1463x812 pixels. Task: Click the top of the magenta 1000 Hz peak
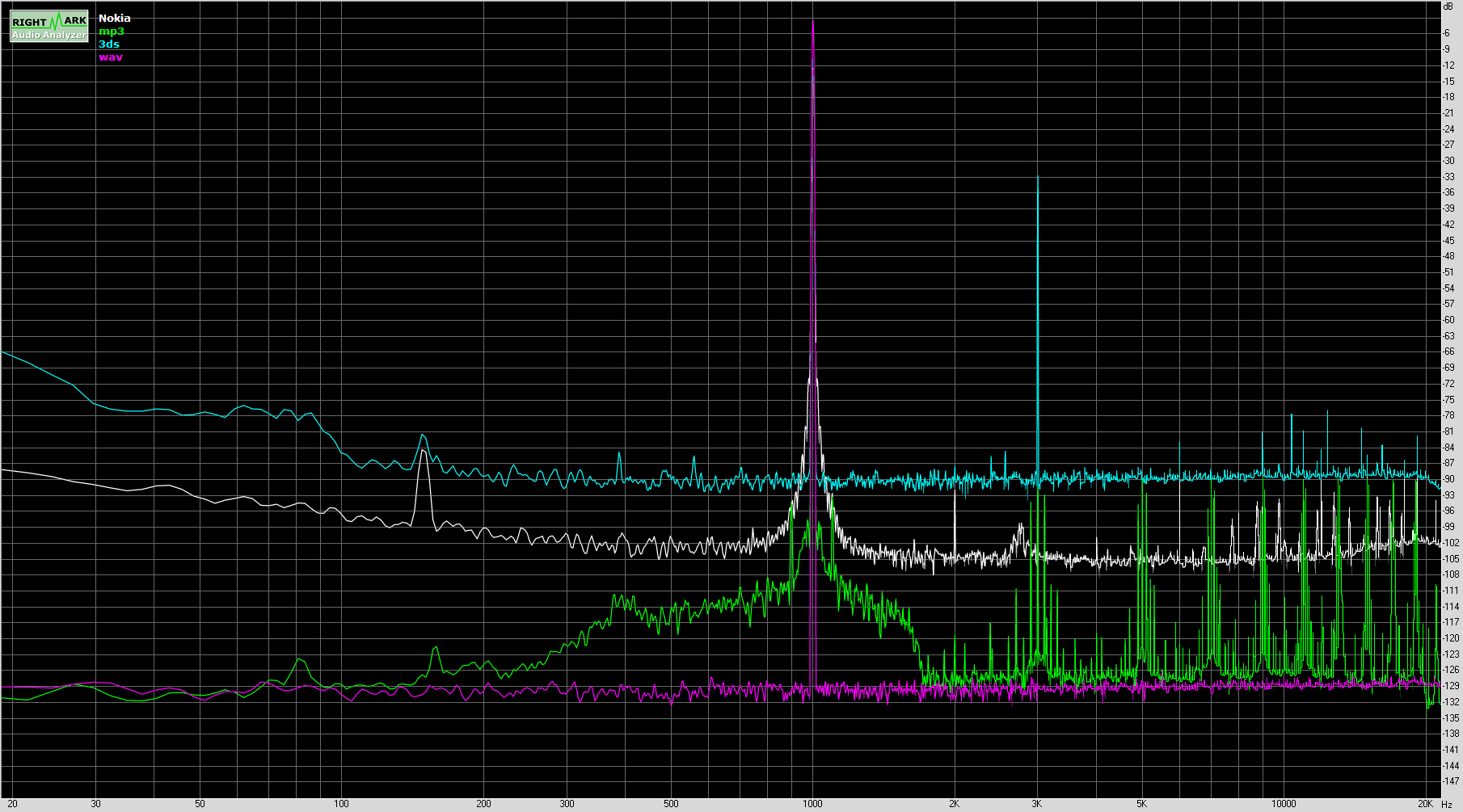tap(813, 23)
